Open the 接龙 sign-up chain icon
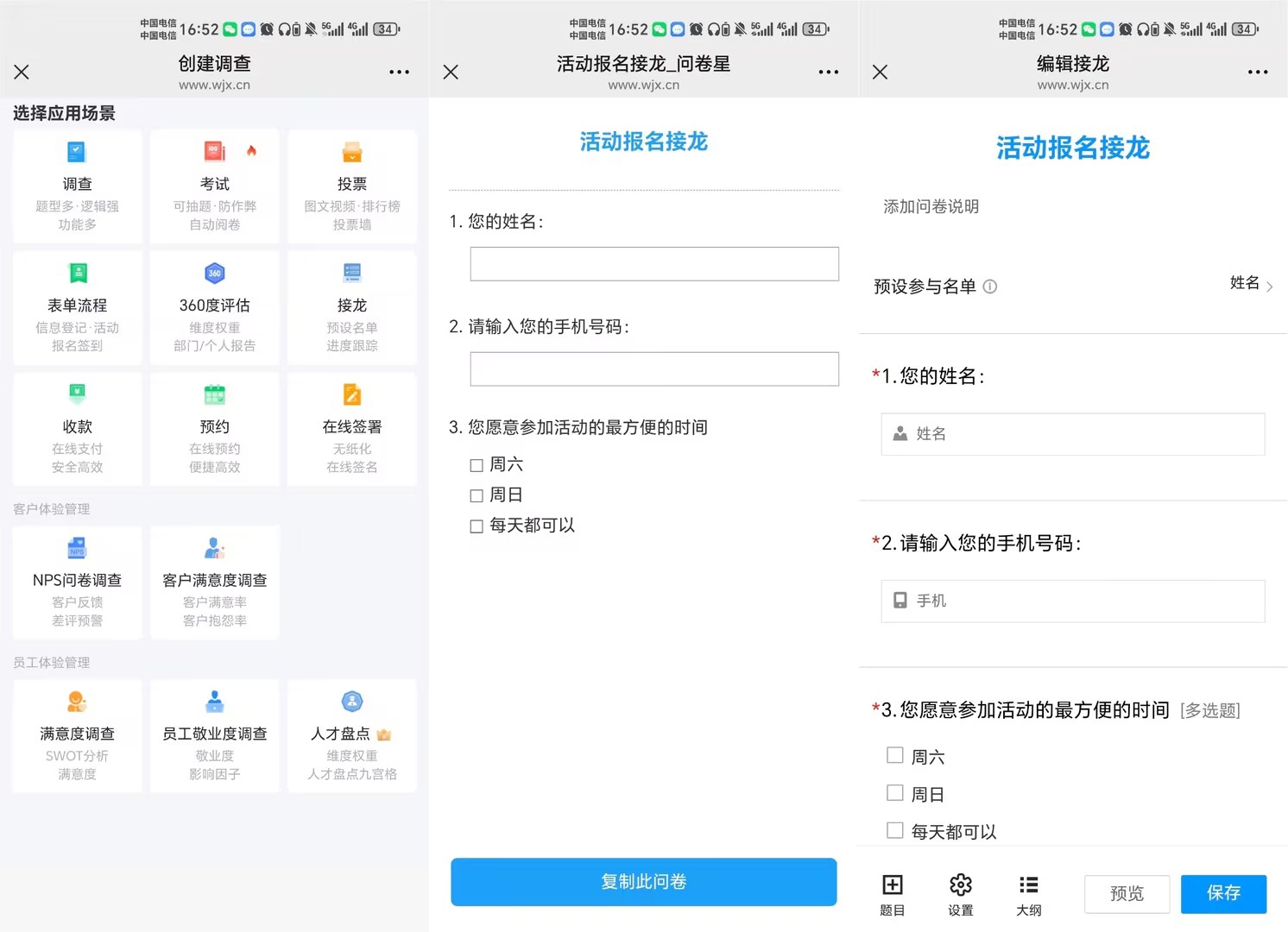The image size is (1288, 932). pyautogui.click(x=351, y=274)
